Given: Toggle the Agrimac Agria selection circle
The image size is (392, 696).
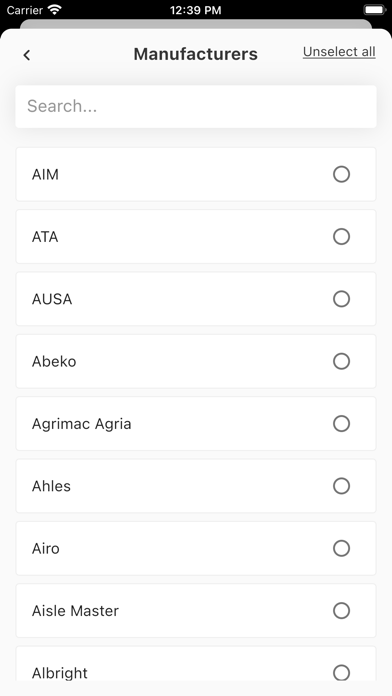Looking at the screenshot, I should click(x=341, y=424).
